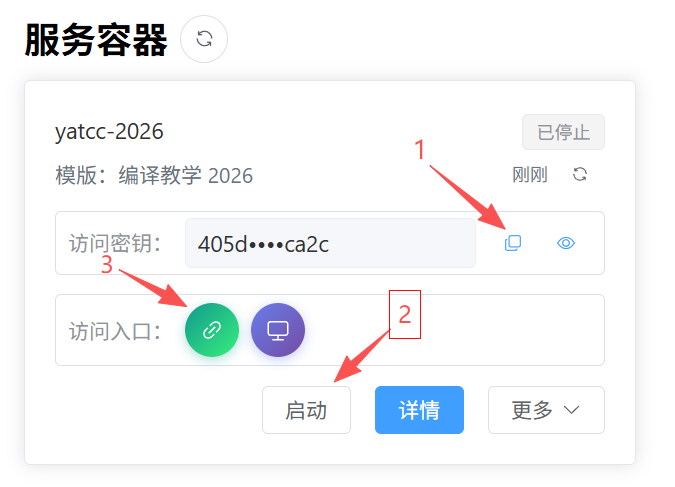675x487 pixels.
Task: Open container 详情 details
Action: tap(419, 410)
